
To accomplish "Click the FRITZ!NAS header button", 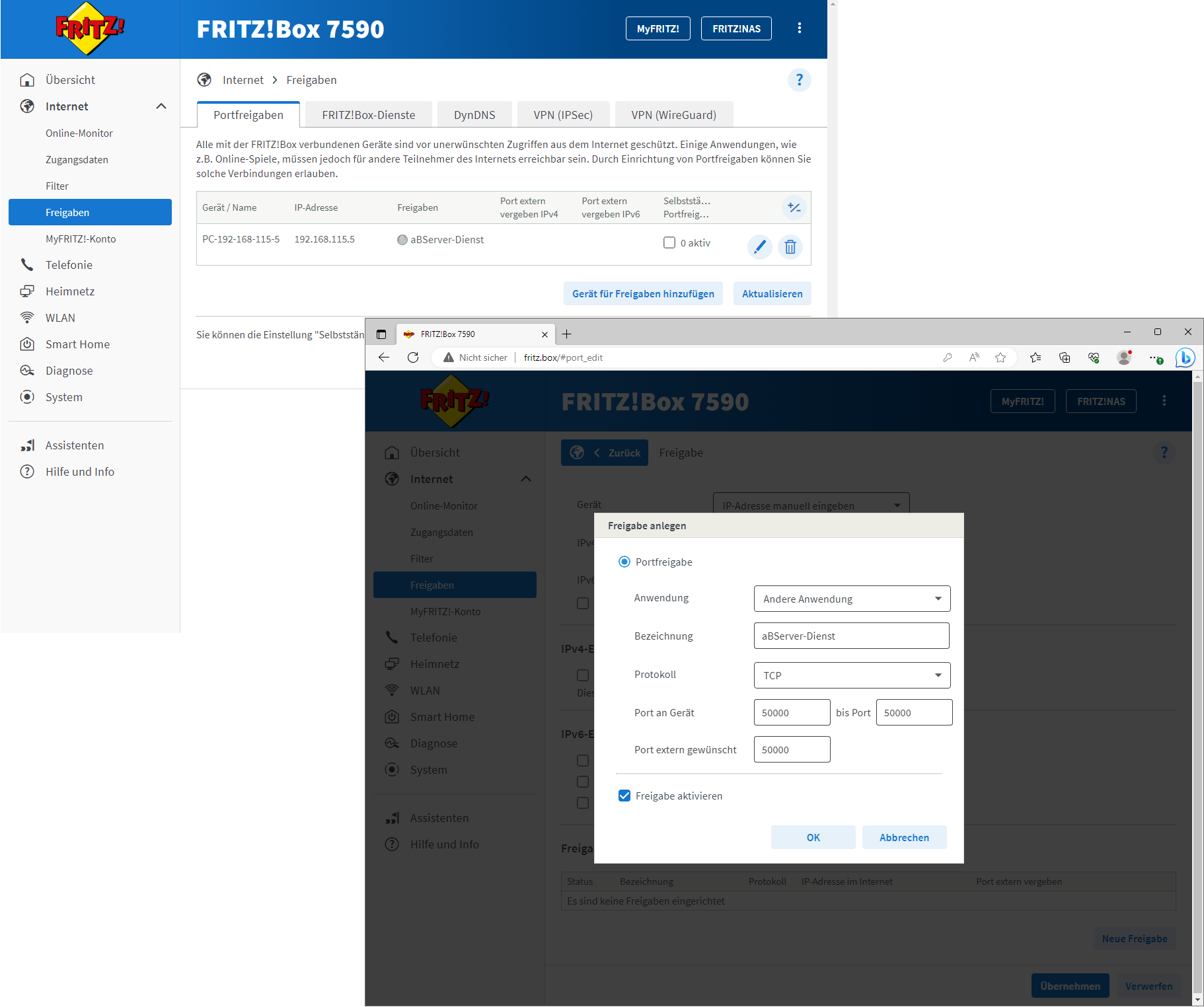I will [x=736, y=28].
